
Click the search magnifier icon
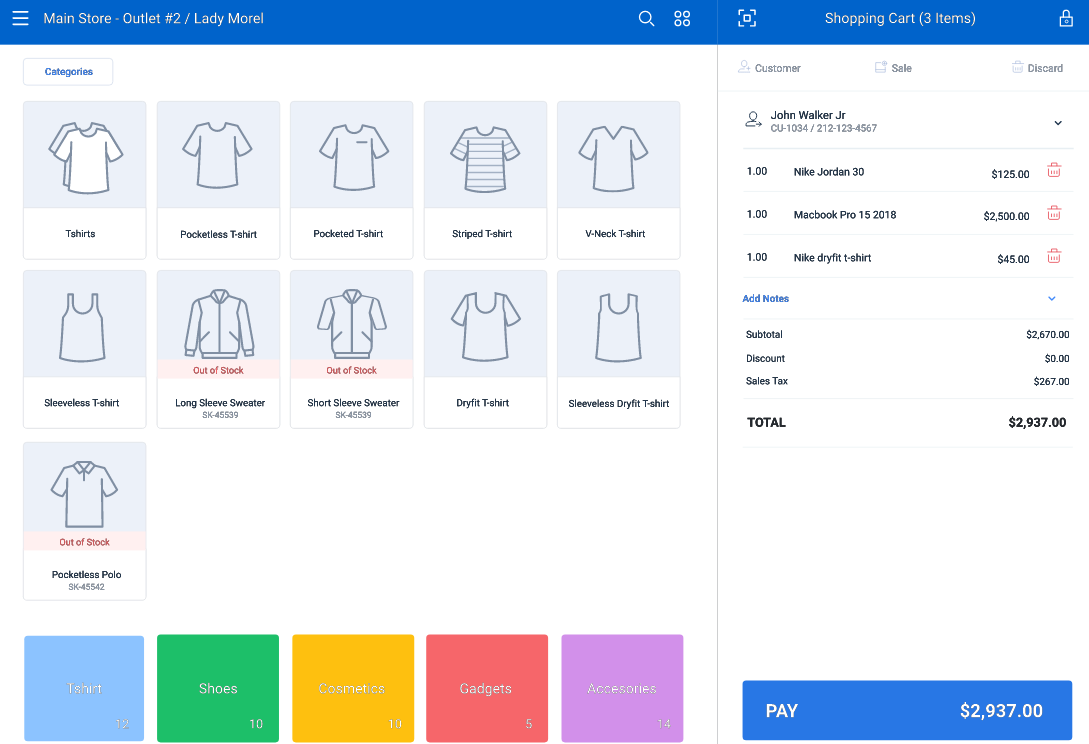[646, 19]
